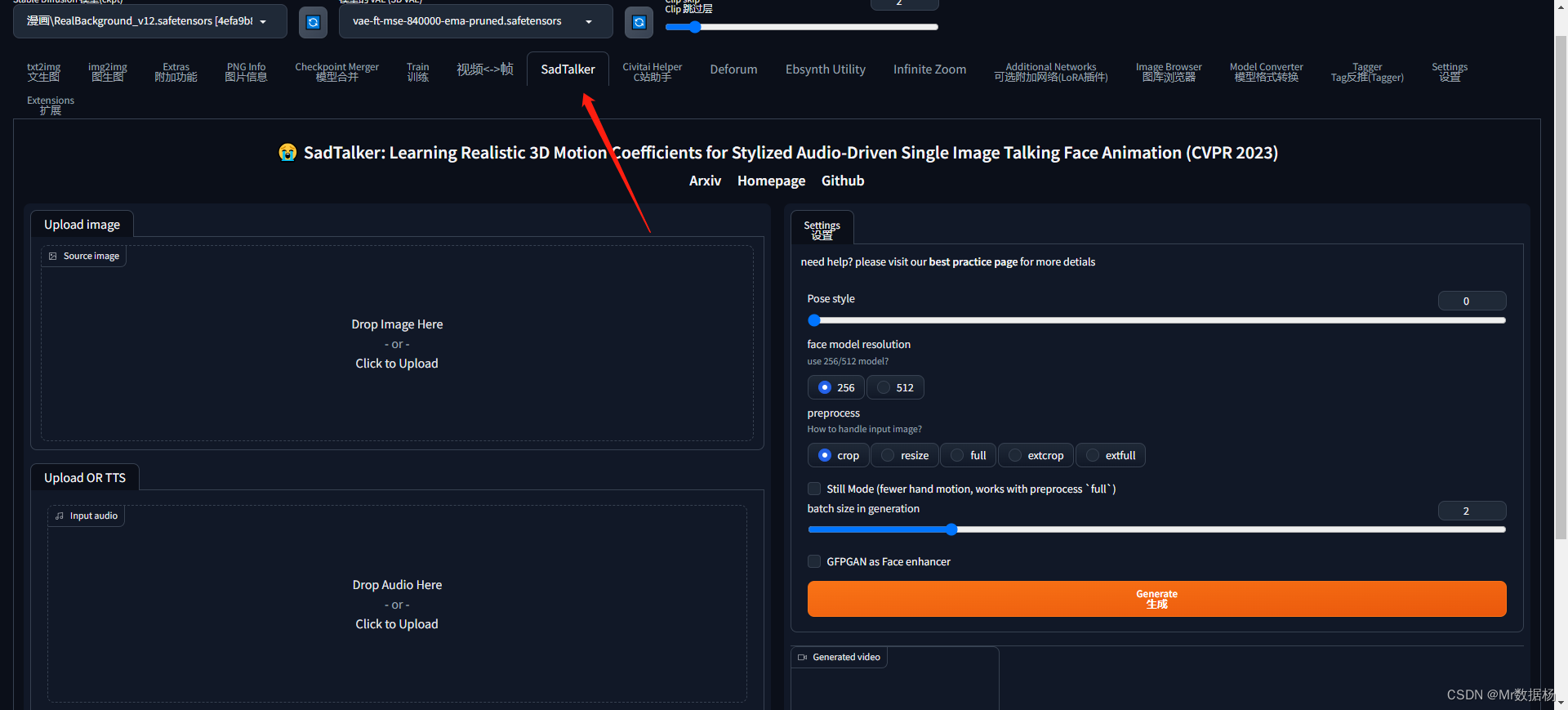The image size is (1568, 710).
Task: Open the Additional Networks tab
Action: tap(1051, 72)
